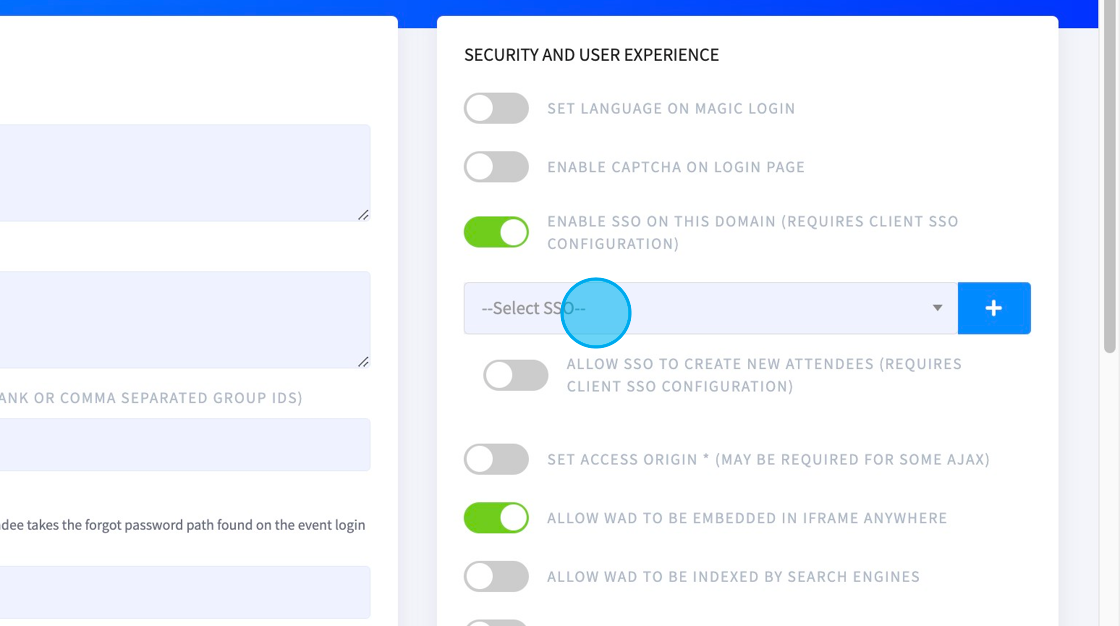The image size is (1120, 626).
Task: Toggle Allow SSO to Create New Attendees
Action: coord(516,375)
